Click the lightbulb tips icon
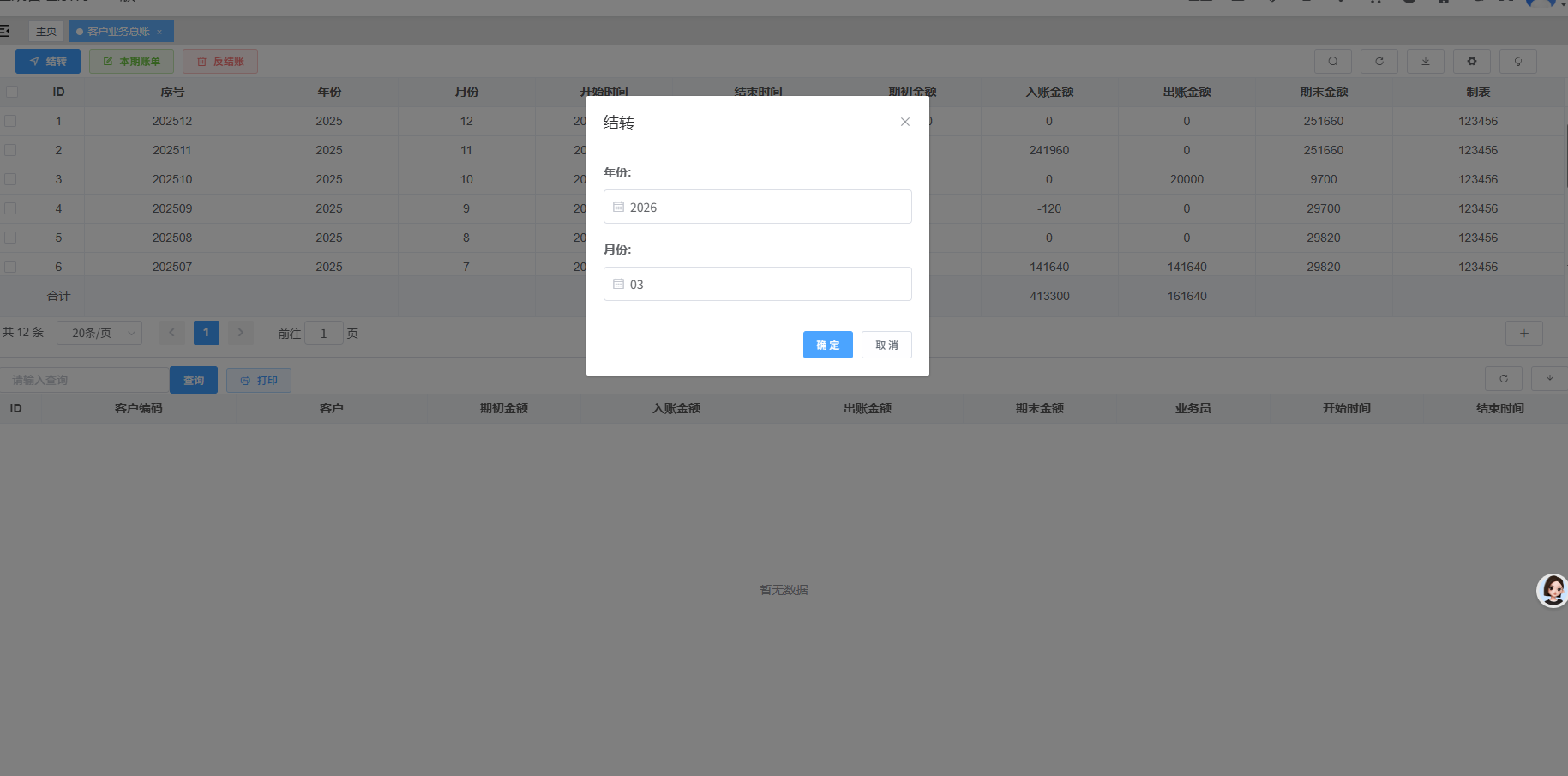The image size is (1568, 776). (x=1517, y=62)
